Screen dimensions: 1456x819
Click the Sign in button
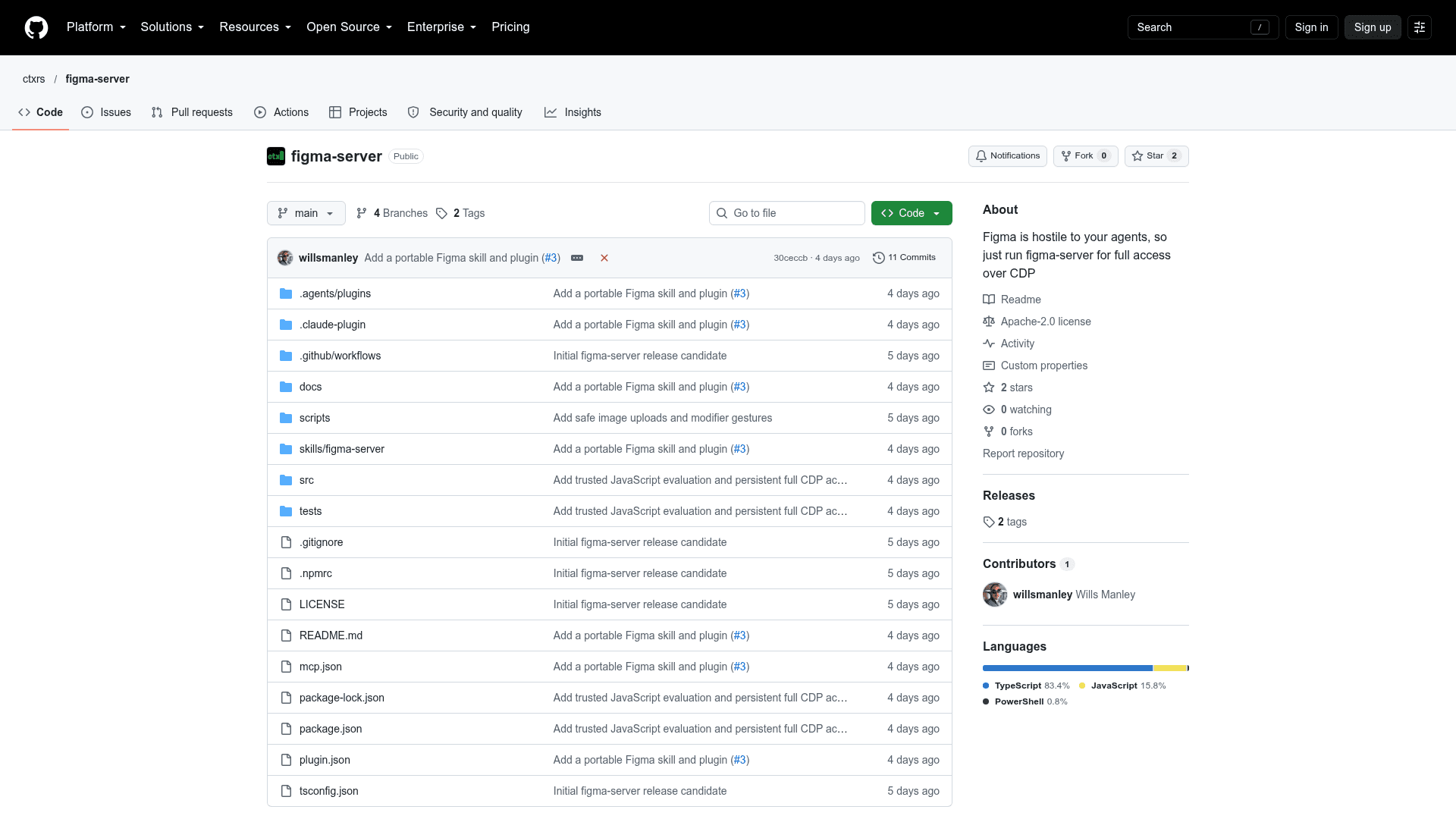point(1311,27)
